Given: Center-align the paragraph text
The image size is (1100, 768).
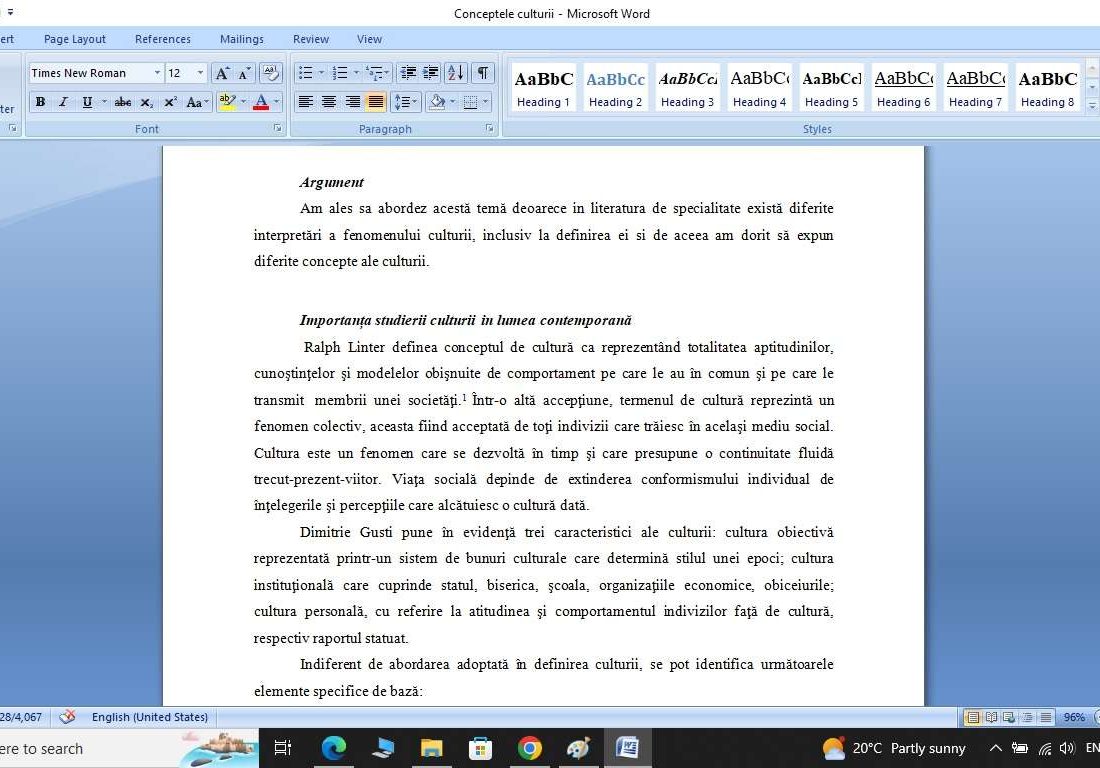Looking at the screenshot, I should [x=329, y=102].
